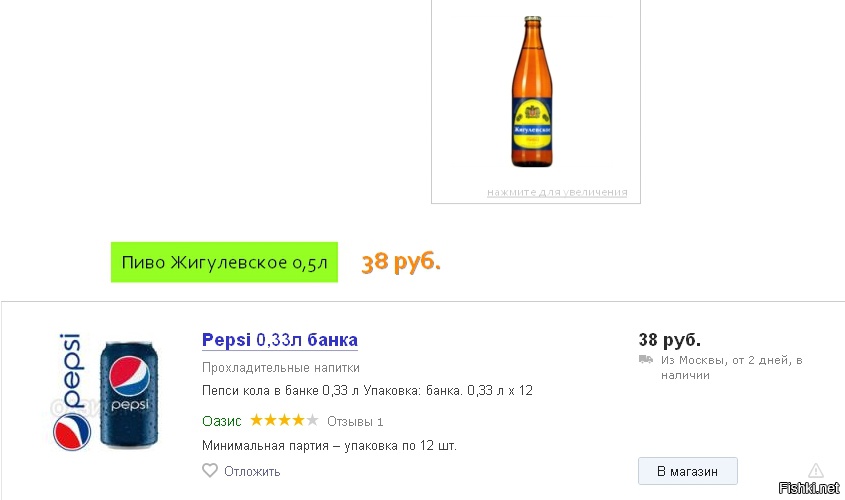845x500 pixels.
Task: Click the 'Из Москвы, от 2 дней' delivery text
Action: click(x=731, y=360)
